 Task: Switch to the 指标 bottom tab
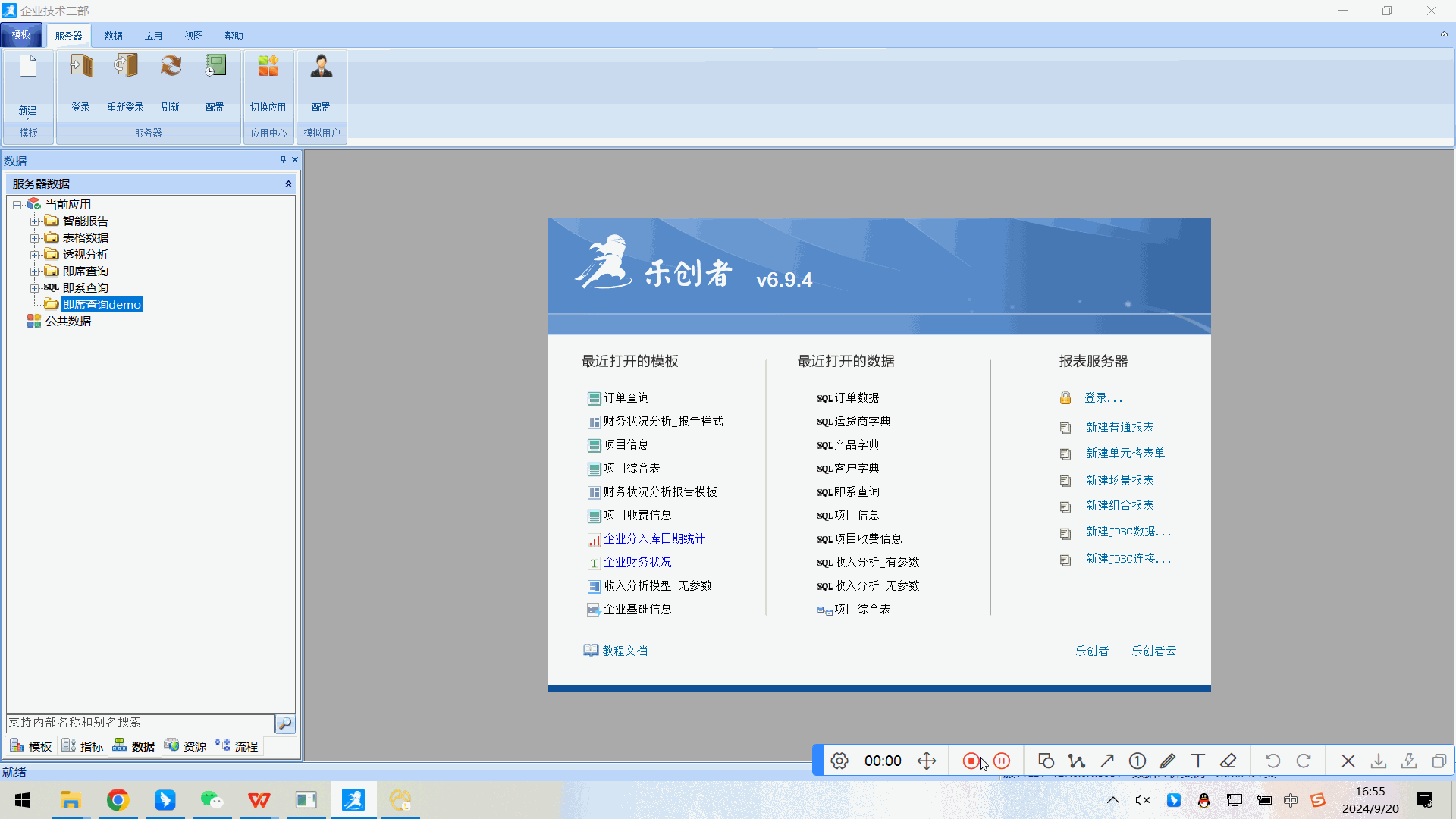click(83, 746)
